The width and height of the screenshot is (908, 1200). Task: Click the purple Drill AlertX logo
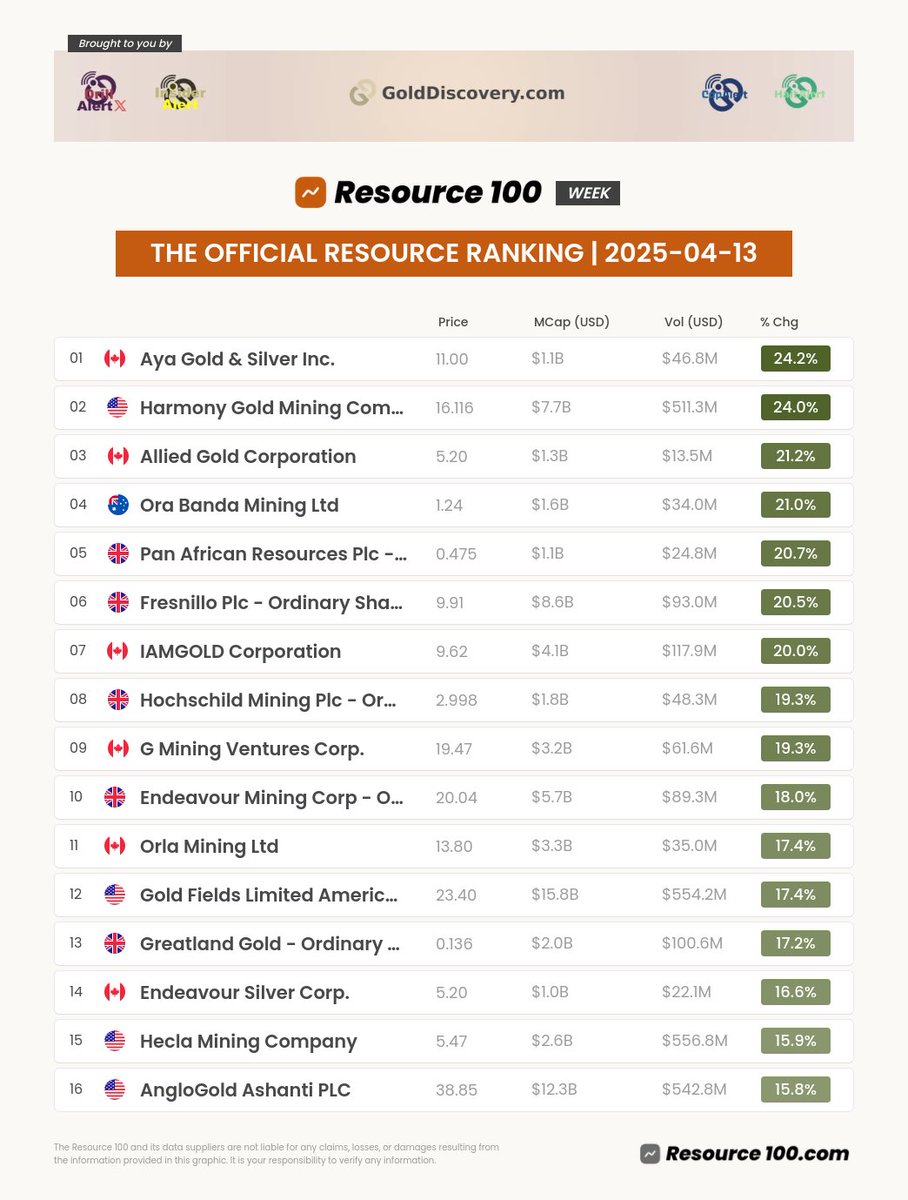102,93
